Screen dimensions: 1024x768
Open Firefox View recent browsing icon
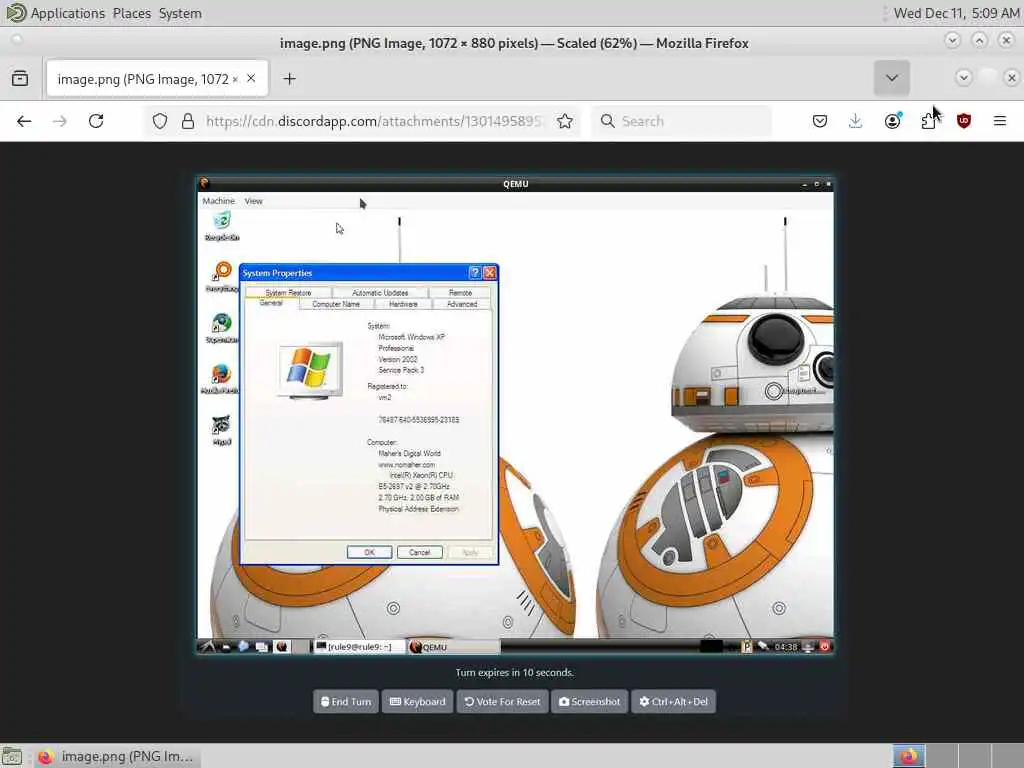click(20, 79)
